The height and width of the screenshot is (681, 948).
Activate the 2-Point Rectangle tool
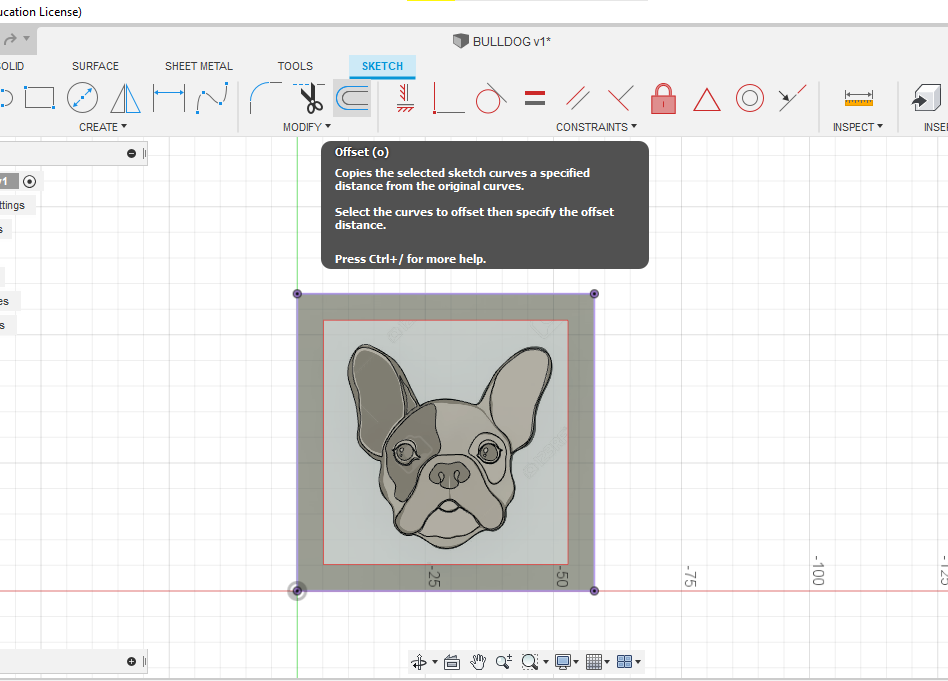click(x=39, y=96)
